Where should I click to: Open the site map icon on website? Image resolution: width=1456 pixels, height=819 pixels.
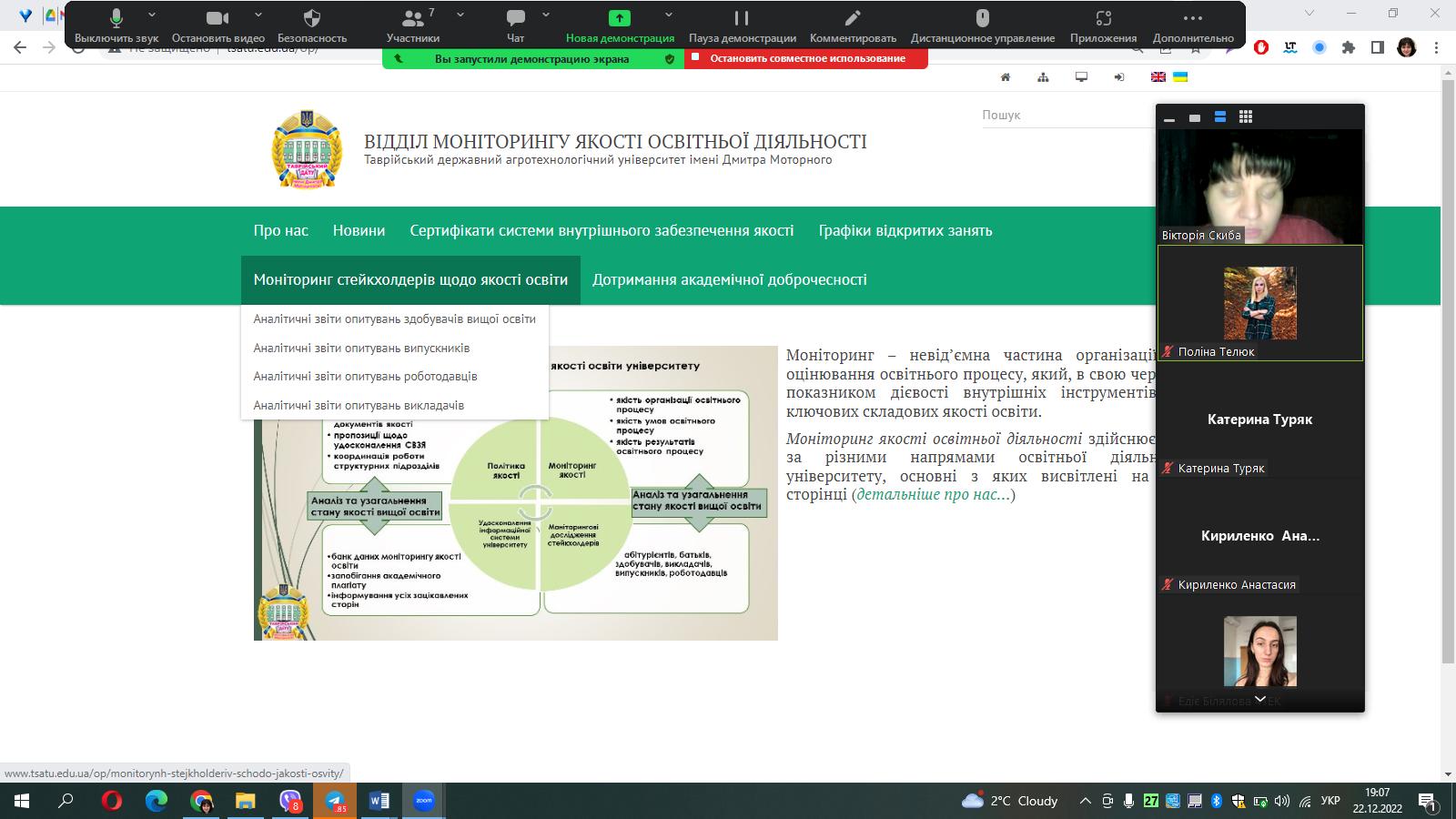[1043, 77]
